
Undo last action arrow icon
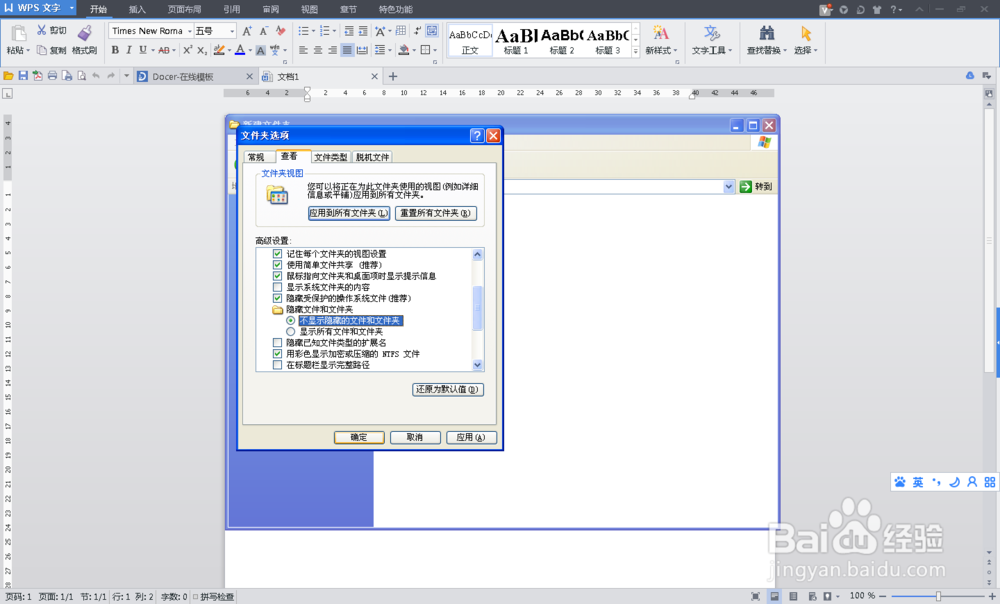coord(96,76)
